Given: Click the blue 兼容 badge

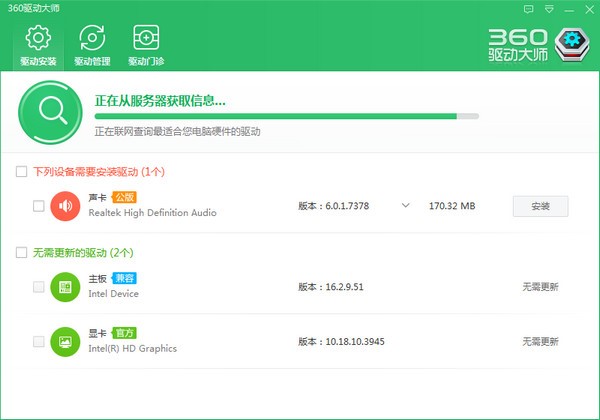Looking at the screenshot, I should coord(124,278).
